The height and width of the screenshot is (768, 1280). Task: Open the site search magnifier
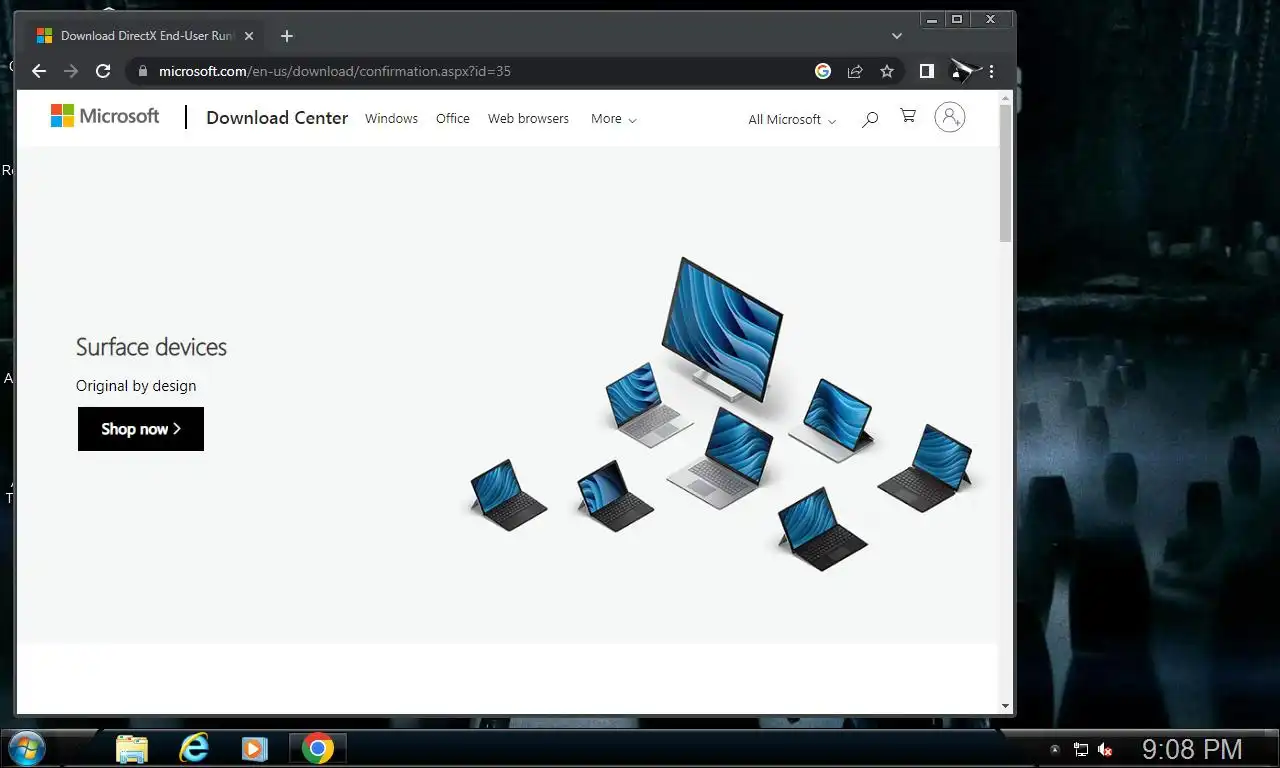pos(870,119)
